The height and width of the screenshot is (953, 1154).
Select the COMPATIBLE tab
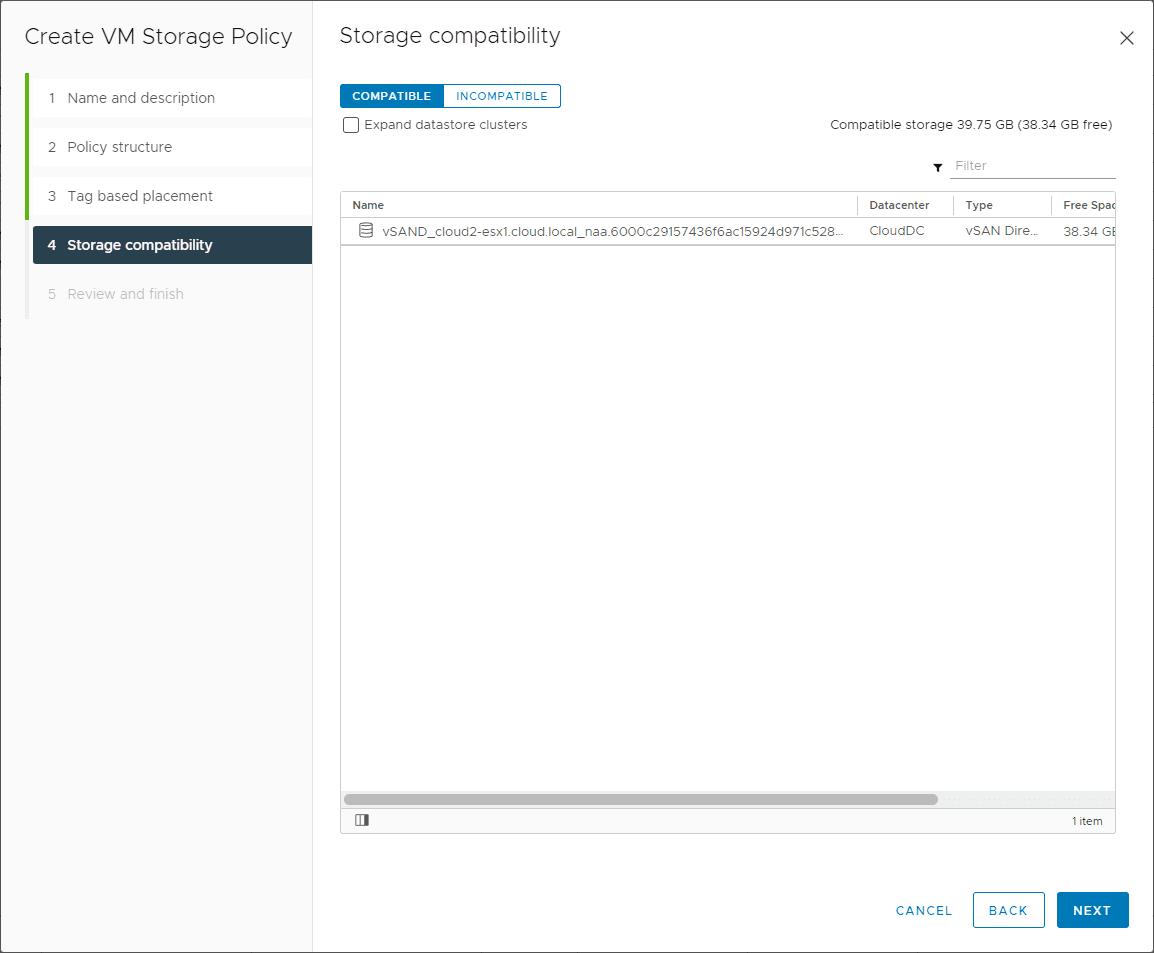(x=391, y=96)
